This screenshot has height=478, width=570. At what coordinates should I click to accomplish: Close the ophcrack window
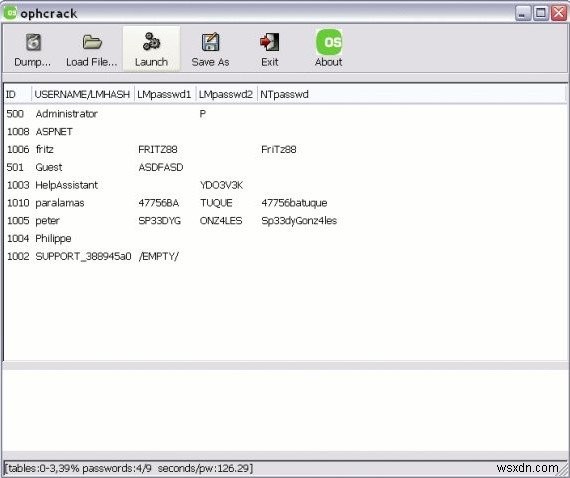coord(559,13)
